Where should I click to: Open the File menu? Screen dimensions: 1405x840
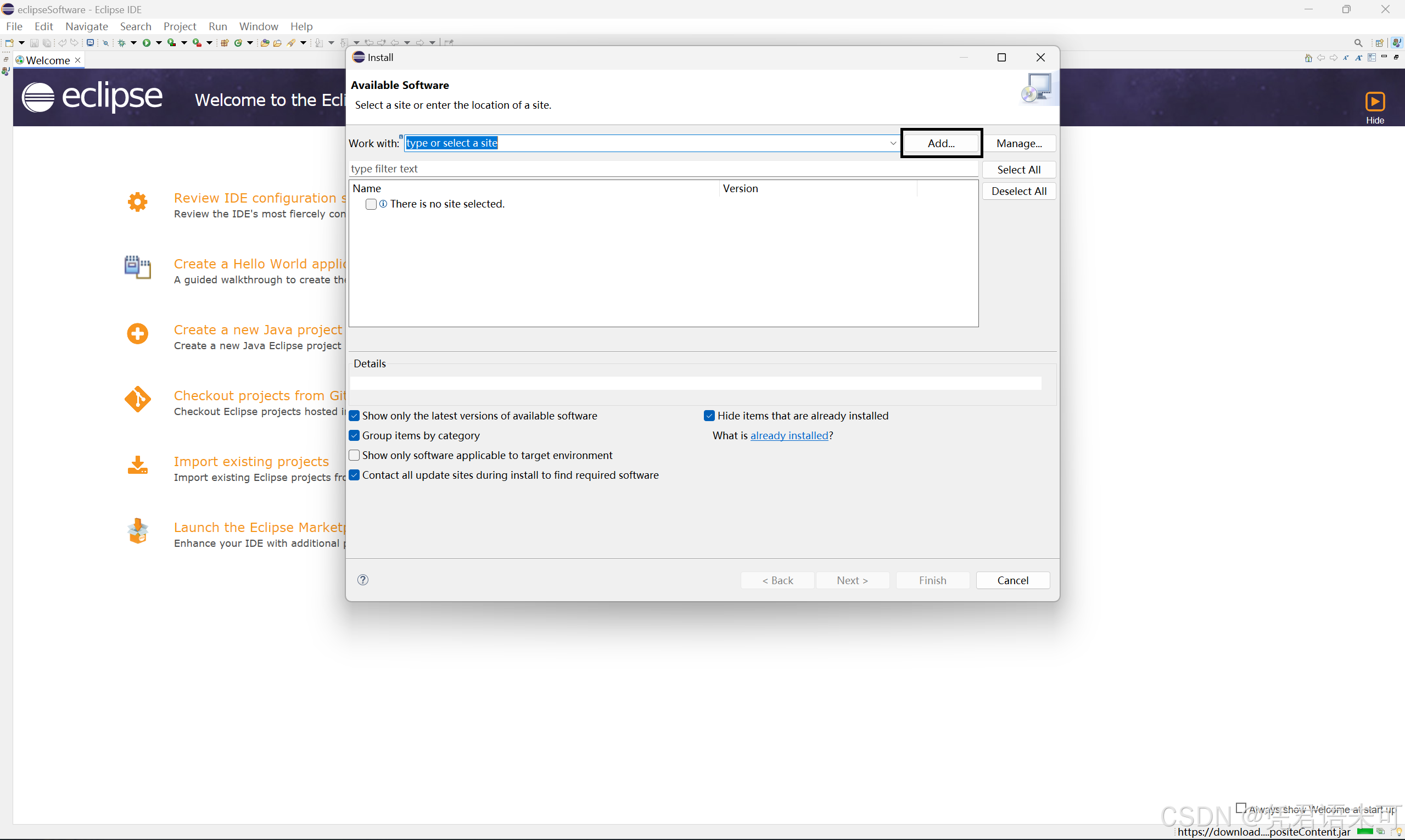14,26
